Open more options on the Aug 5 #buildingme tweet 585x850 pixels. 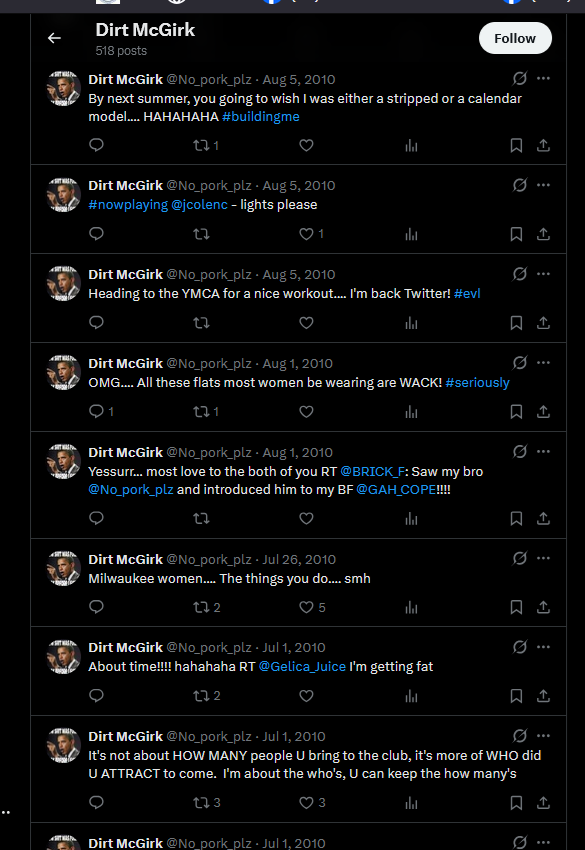pos(543,79)
